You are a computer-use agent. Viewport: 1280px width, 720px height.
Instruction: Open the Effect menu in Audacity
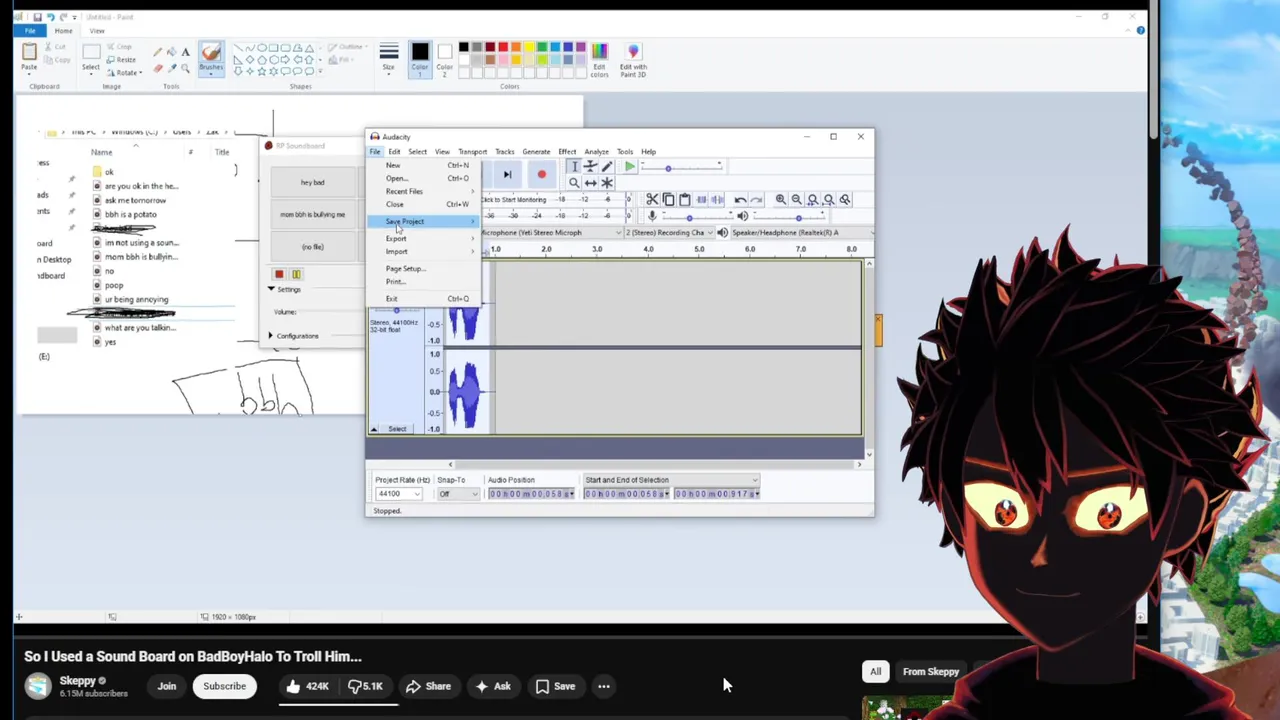coord(567,151)
